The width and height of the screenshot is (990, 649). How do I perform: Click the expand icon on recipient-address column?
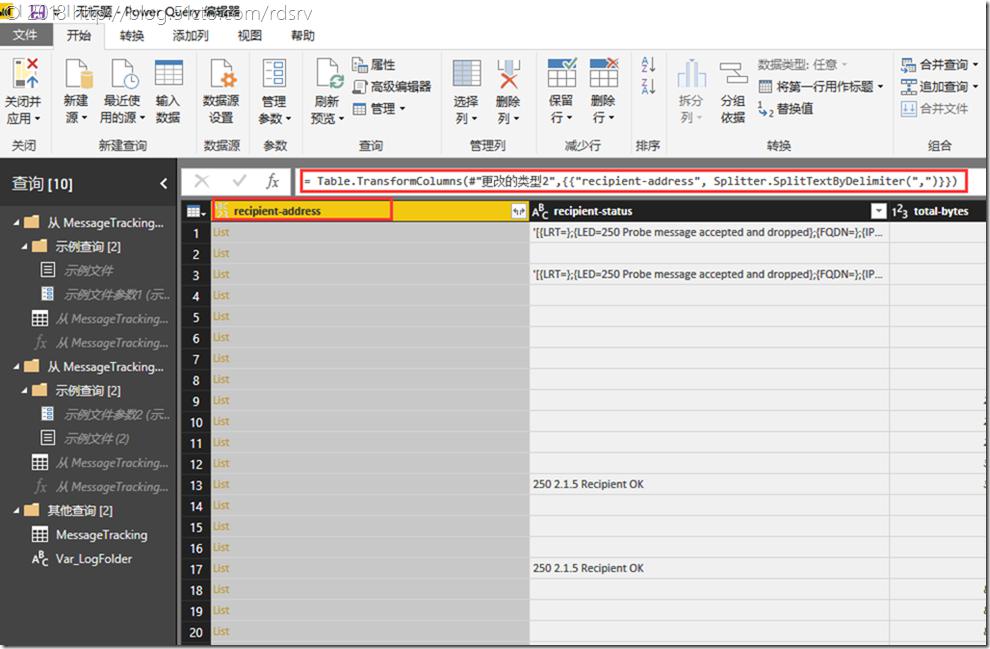518,211
